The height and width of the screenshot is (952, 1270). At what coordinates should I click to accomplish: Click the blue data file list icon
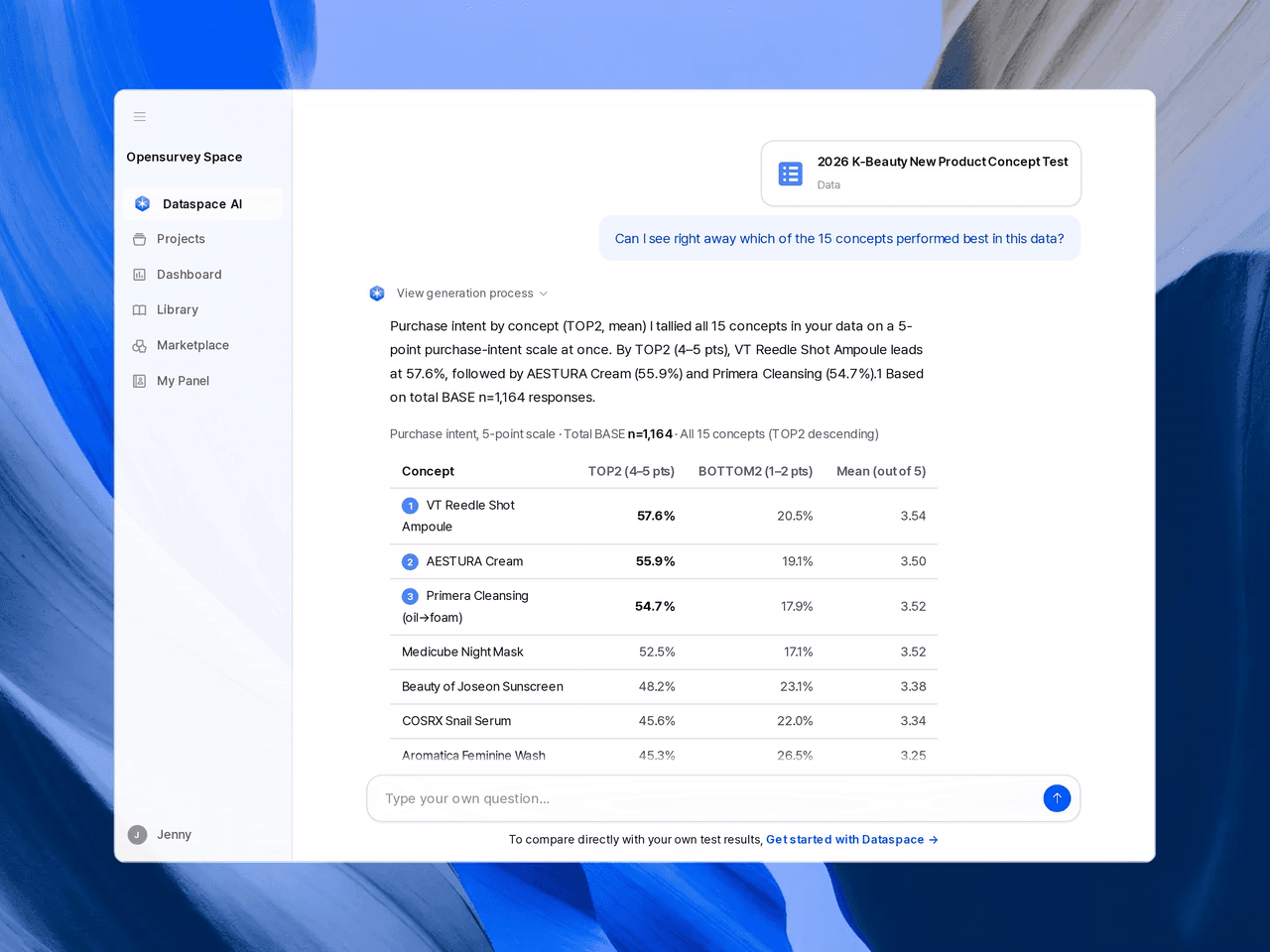[x=791, y=174]
